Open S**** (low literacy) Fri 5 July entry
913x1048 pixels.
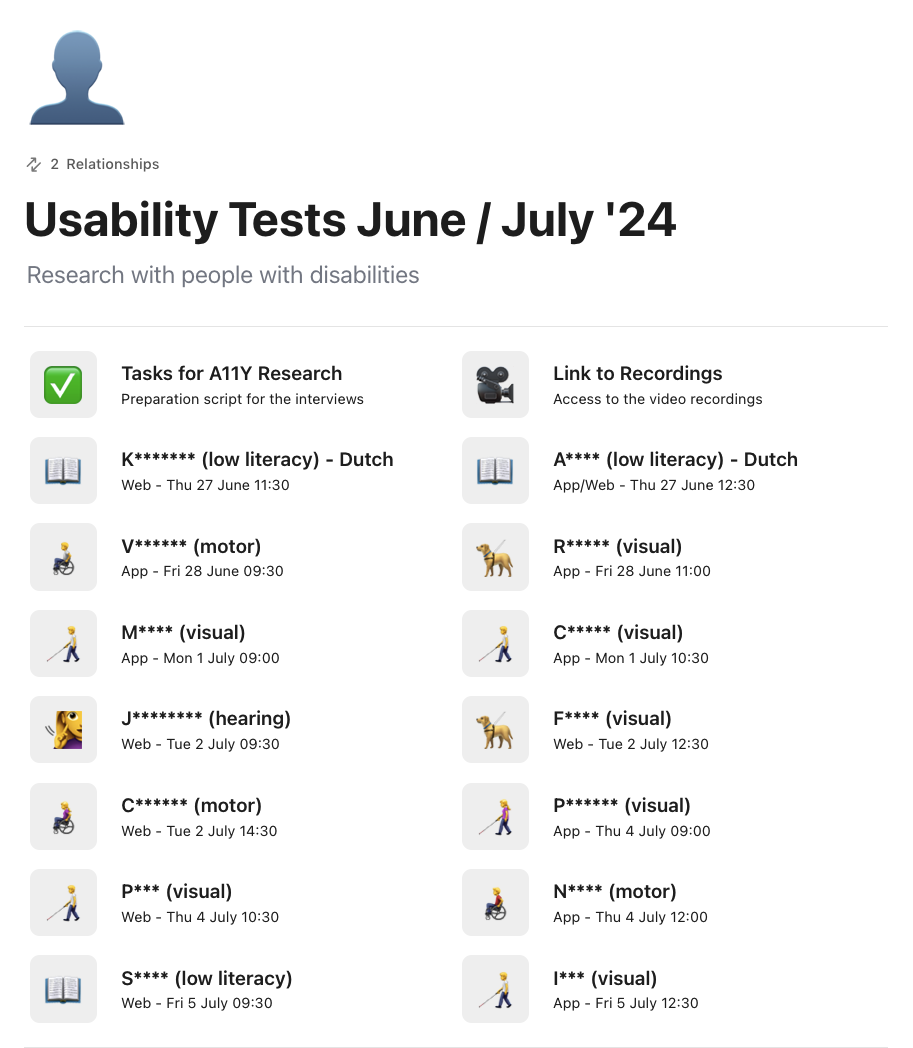click(x=207, y=979)
